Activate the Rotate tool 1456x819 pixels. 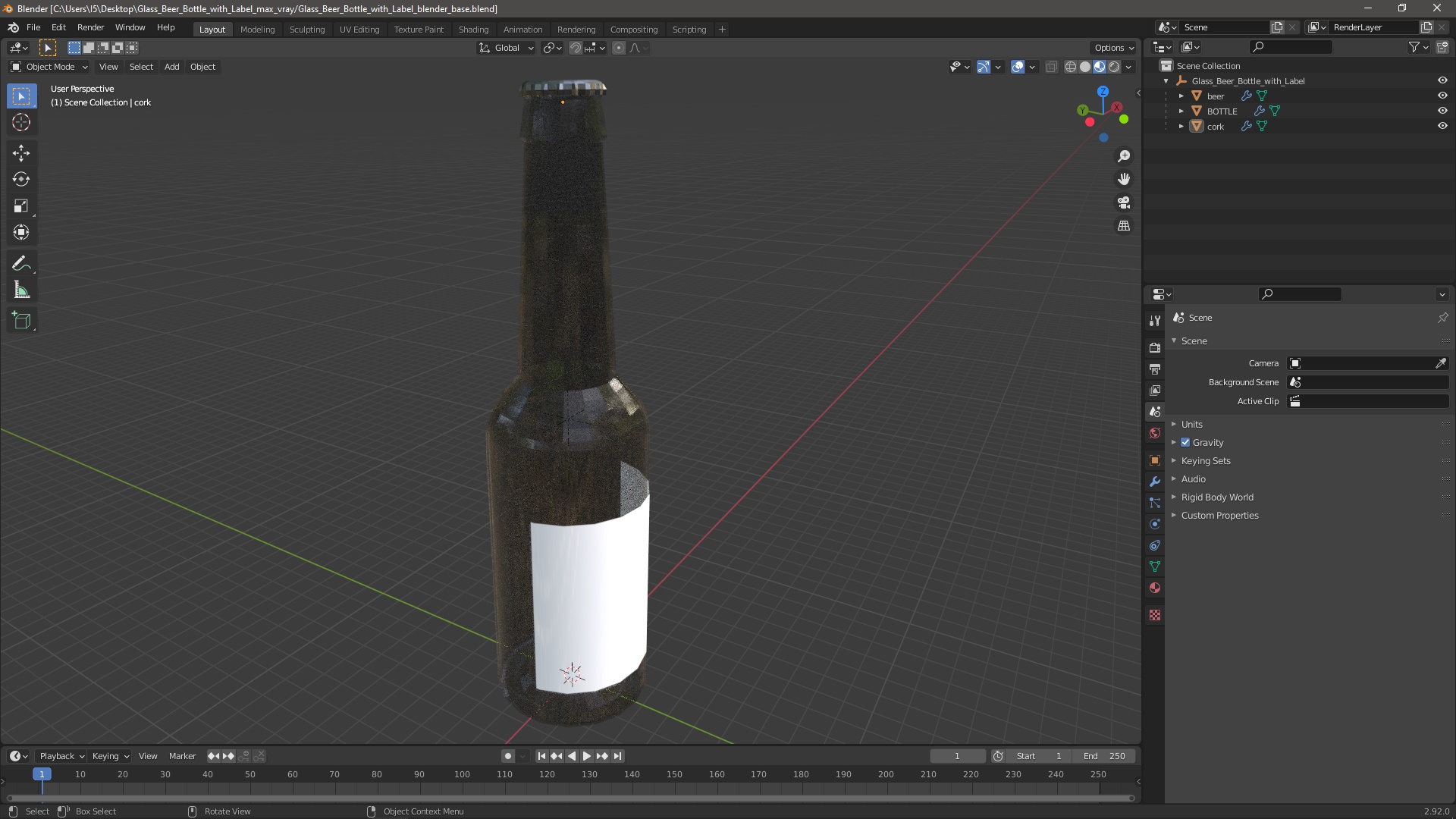(21, 179)
